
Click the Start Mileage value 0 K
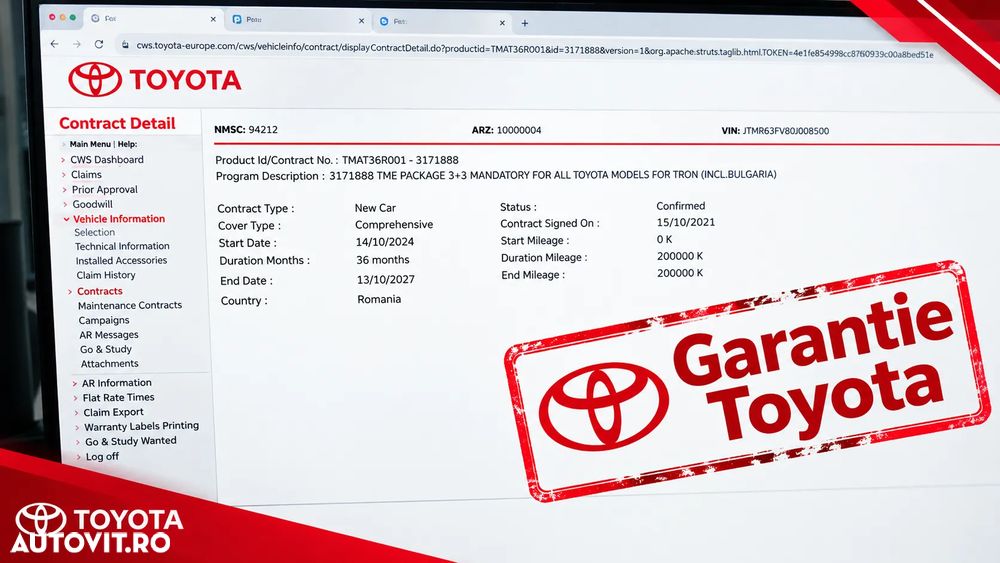pos(665,239)
